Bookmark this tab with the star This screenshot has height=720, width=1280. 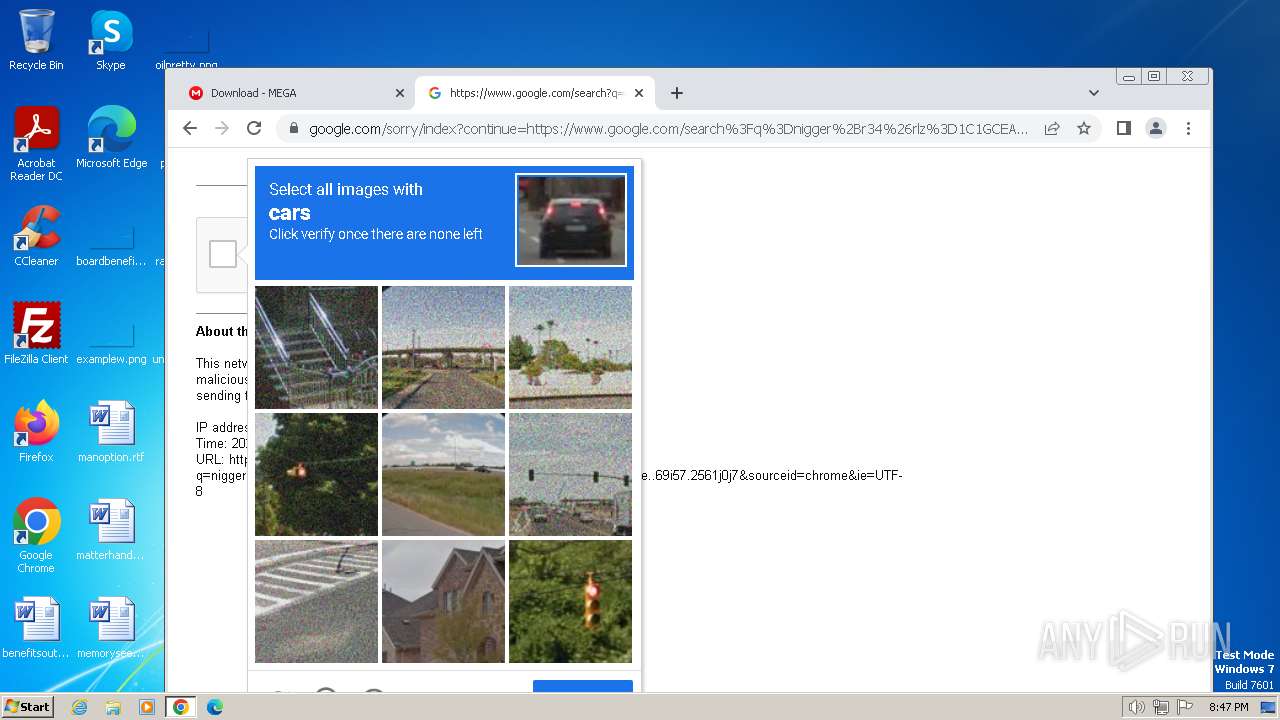tap(1084, 128)
